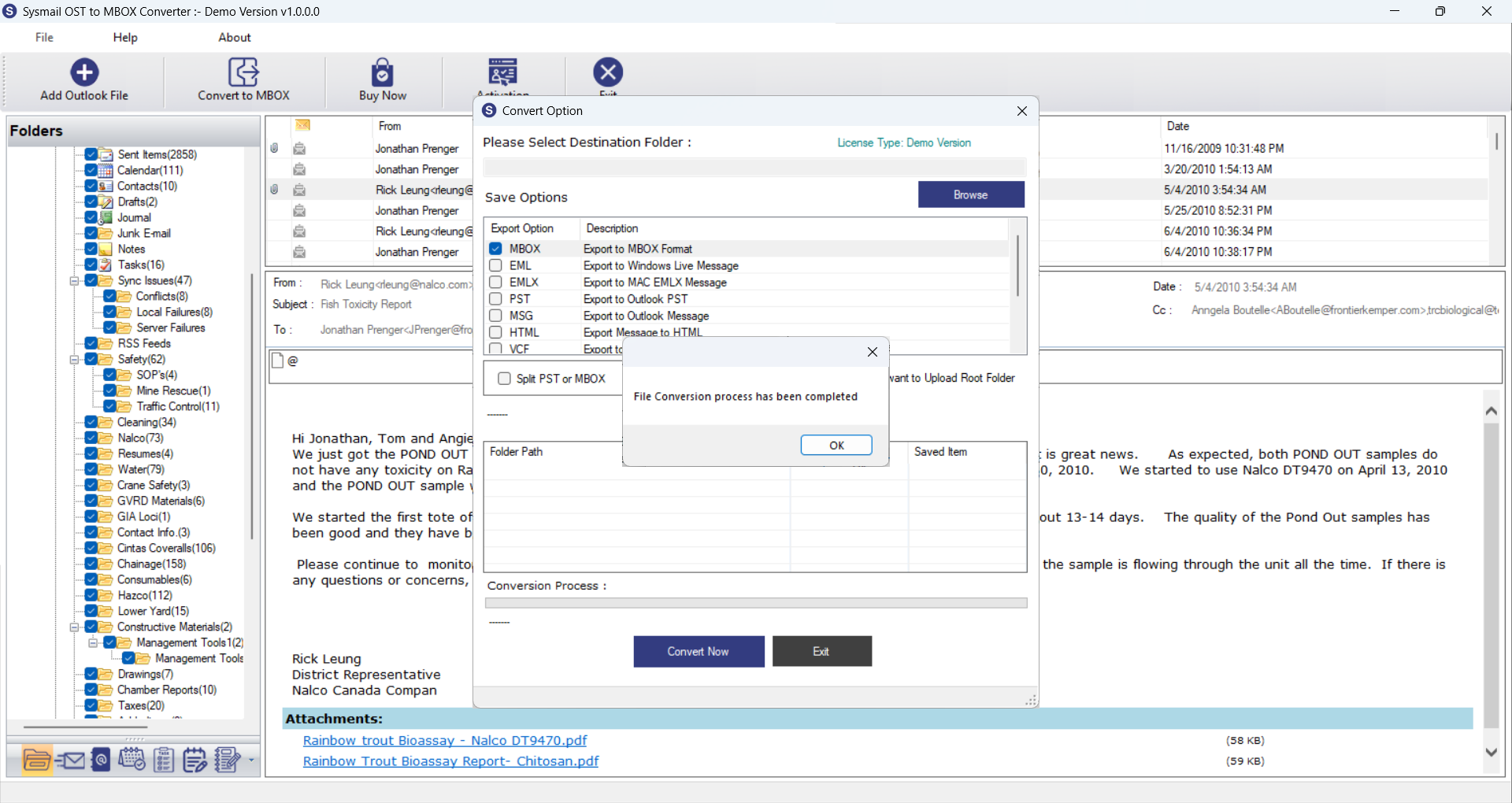This screenshot has width=1512, height=803.
Task: Open Buy Now shopping bag icon
Action: click(x=383, y=72)
